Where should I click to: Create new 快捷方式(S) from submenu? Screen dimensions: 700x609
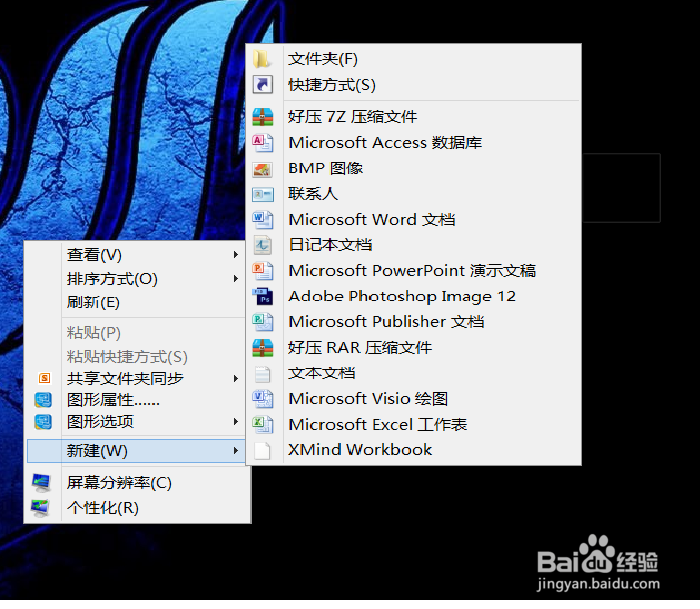pos(414,85)
